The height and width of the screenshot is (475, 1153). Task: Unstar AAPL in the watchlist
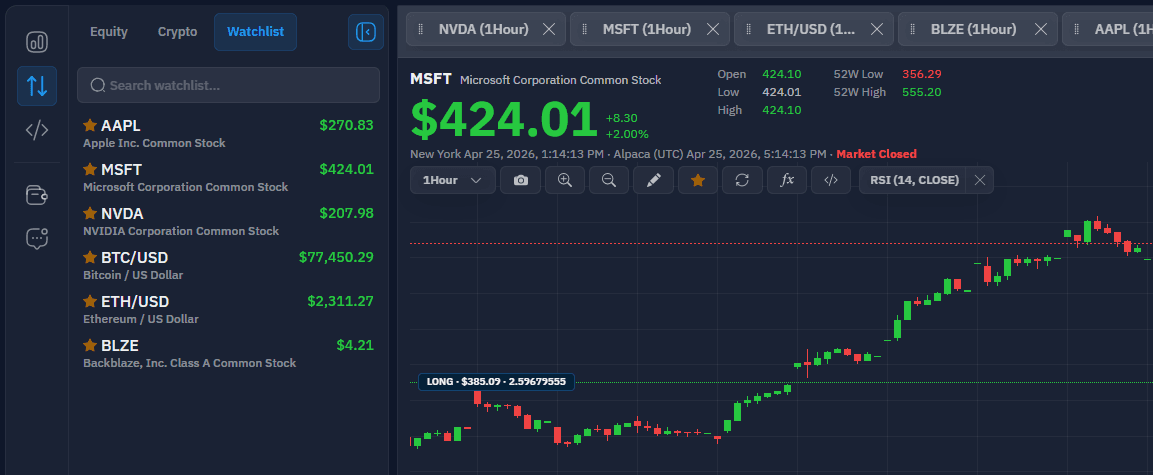pos(90,125)
